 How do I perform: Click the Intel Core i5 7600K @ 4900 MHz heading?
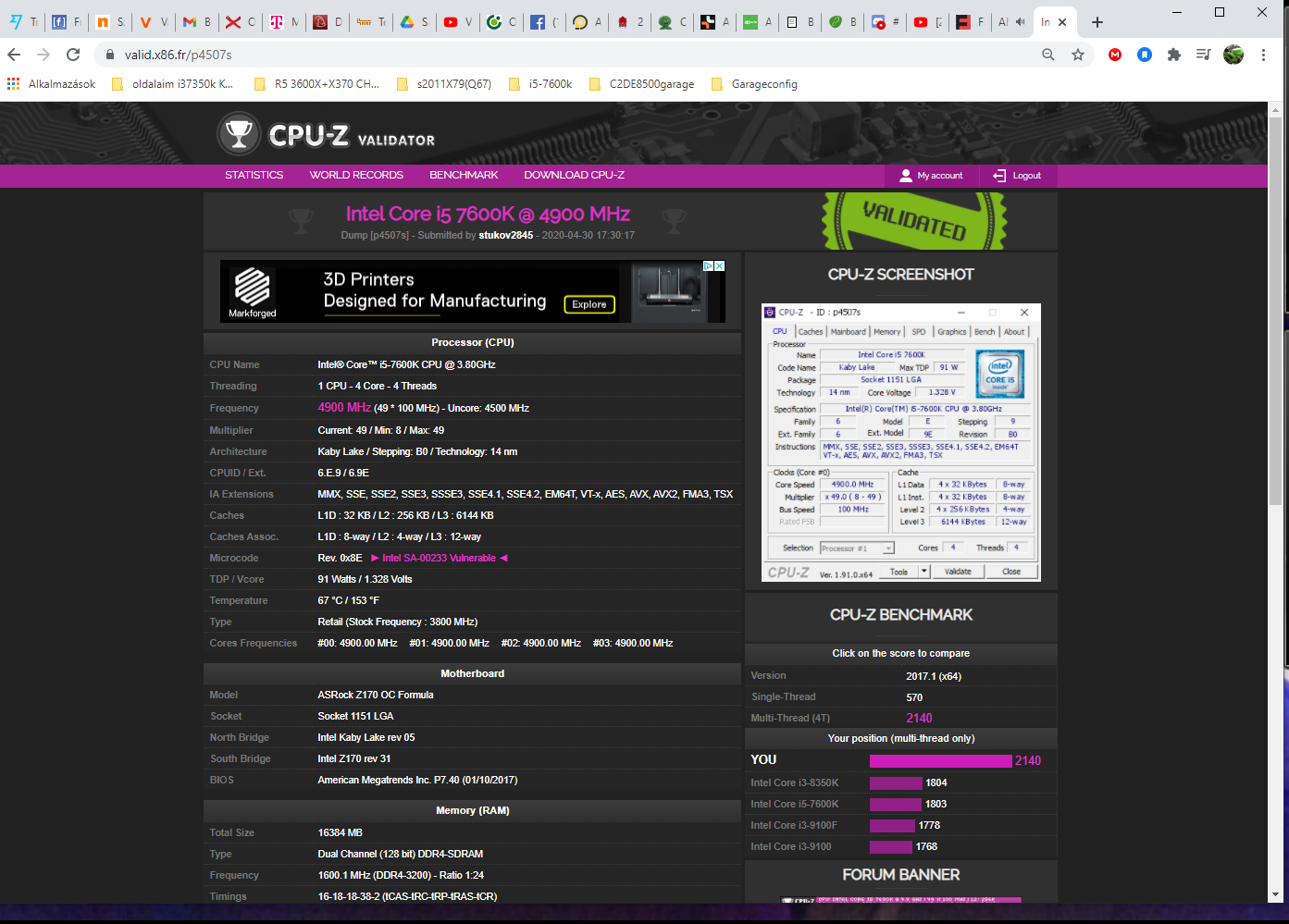click(x=488, y=215)
